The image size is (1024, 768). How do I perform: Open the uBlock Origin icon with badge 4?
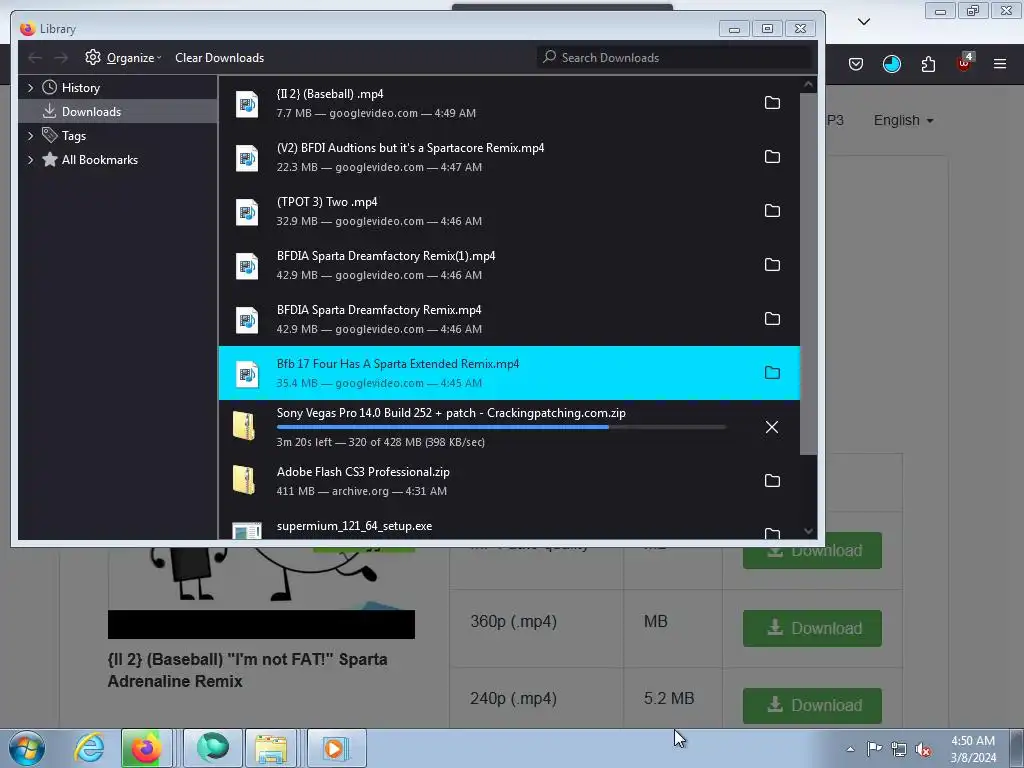coord(965,63)
